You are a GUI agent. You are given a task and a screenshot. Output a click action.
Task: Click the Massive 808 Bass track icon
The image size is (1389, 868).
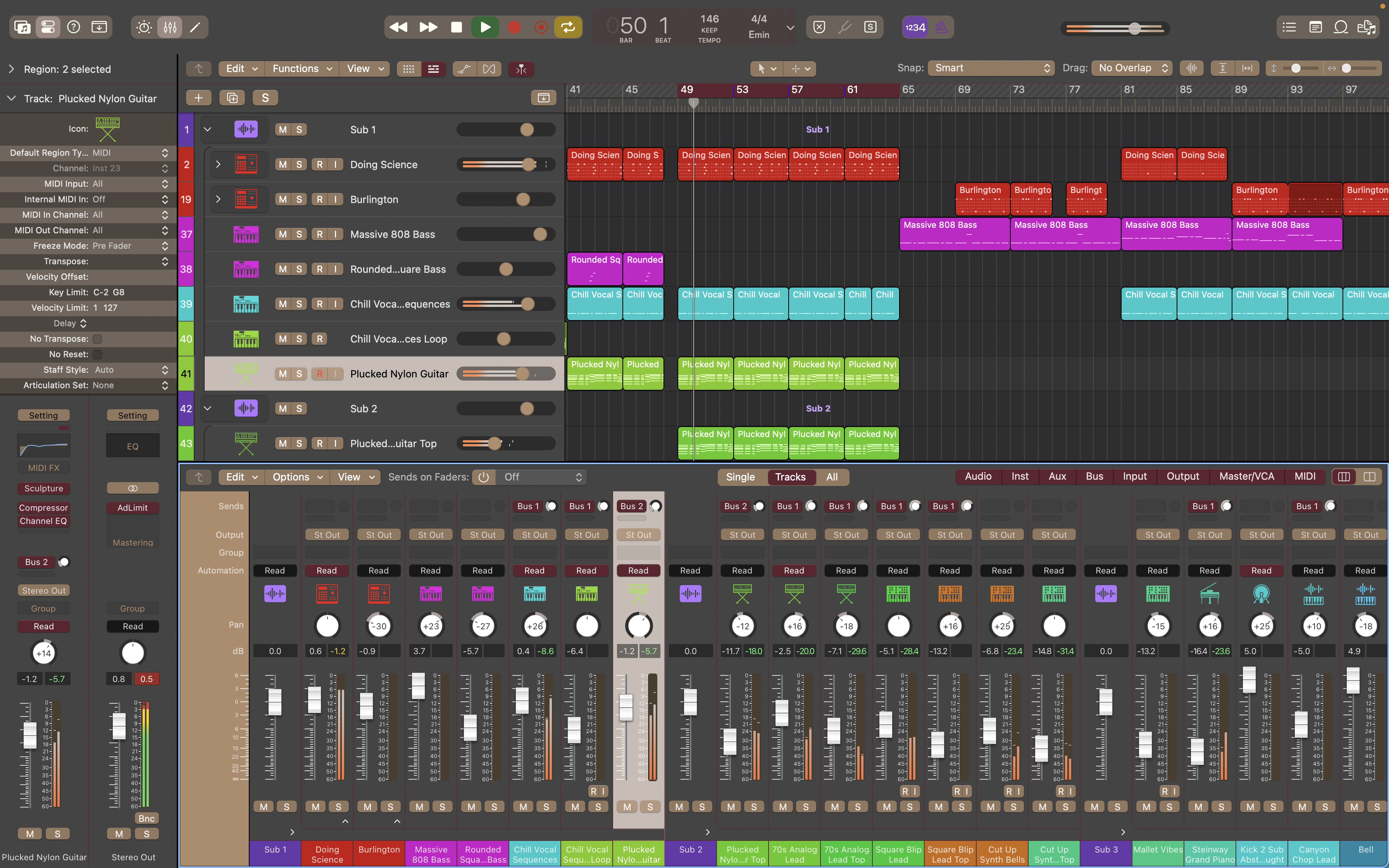click(246, 234)
